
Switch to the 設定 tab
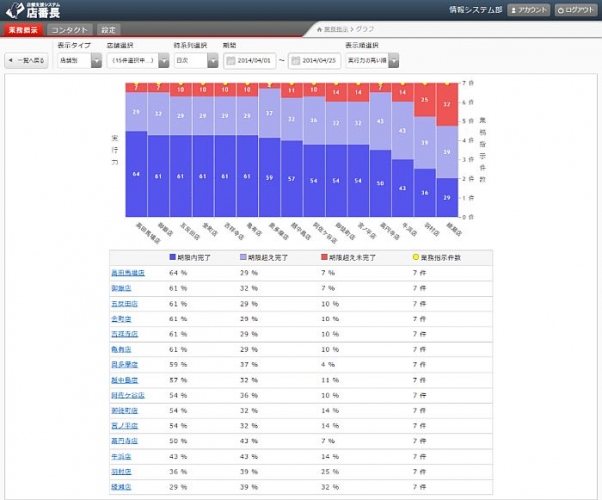click(108, 30)
